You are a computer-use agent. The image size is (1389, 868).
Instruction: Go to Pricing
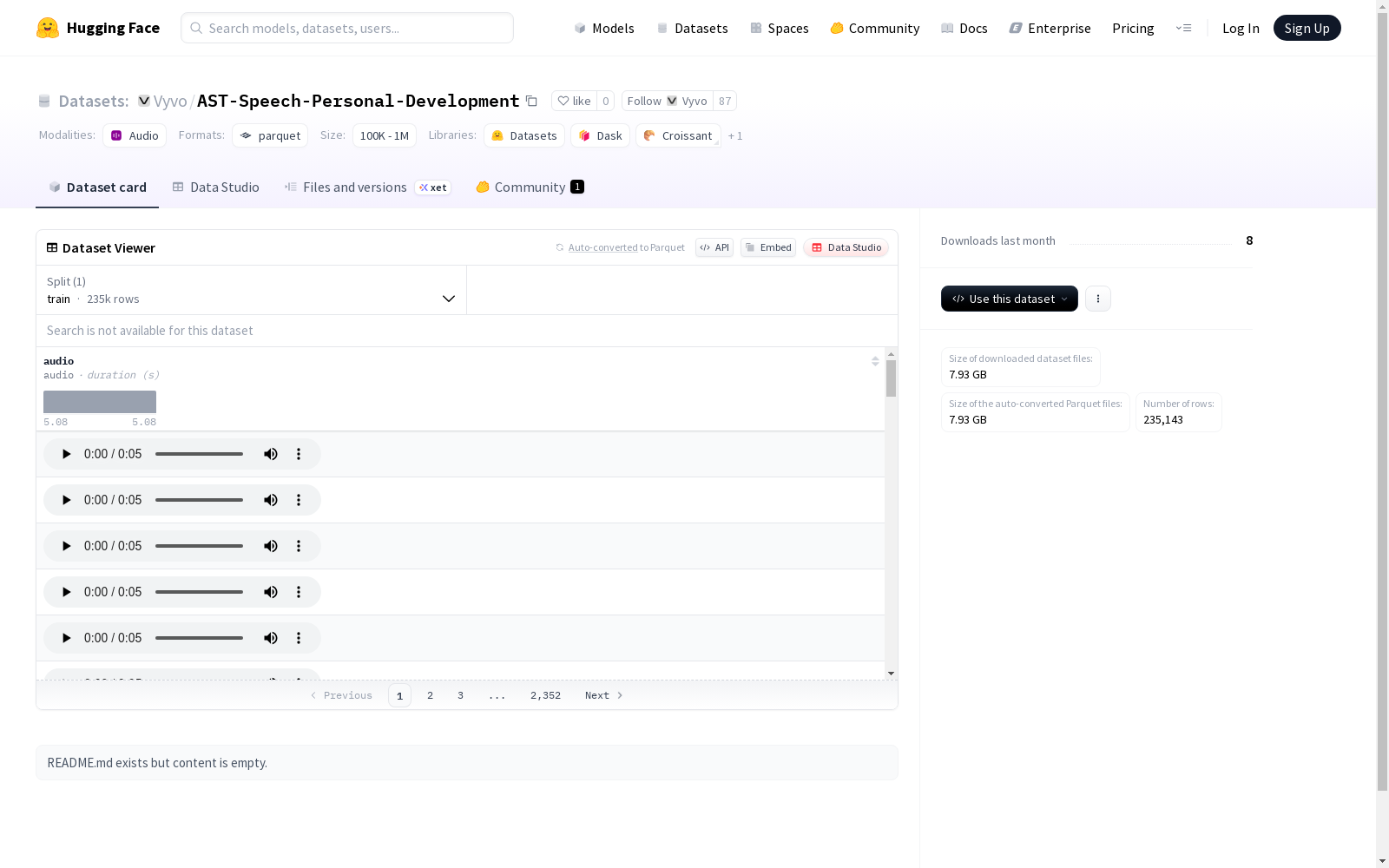click(1133, 28)
